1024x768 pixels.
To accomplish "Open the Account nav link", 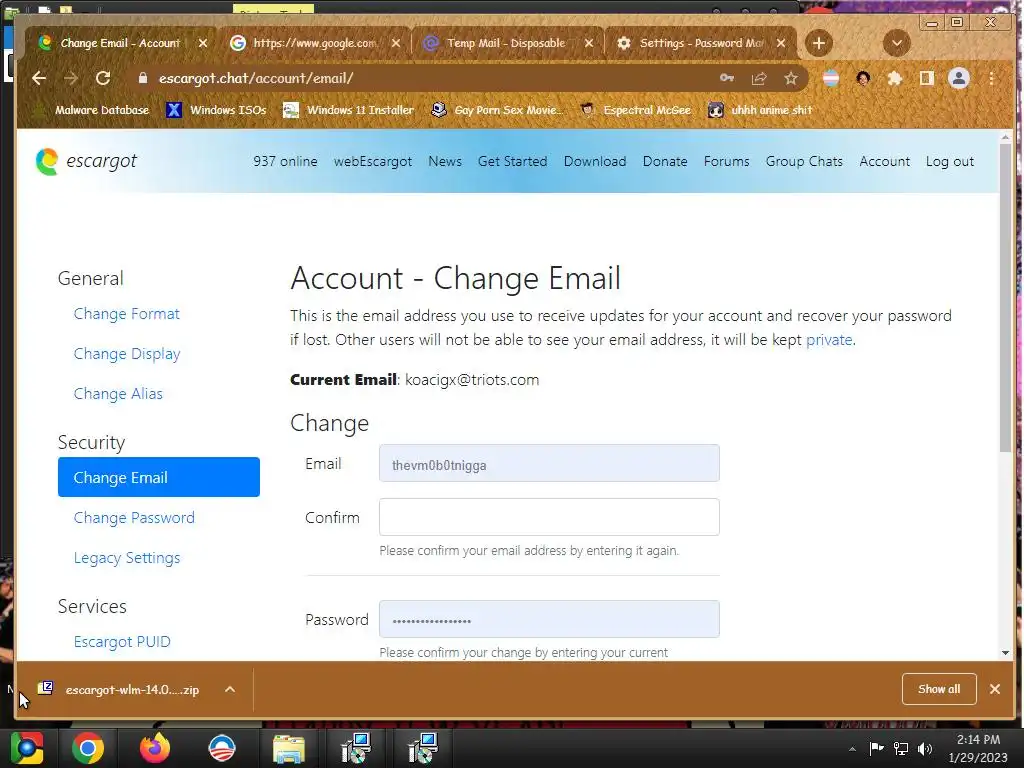I will tap(884, 161).
